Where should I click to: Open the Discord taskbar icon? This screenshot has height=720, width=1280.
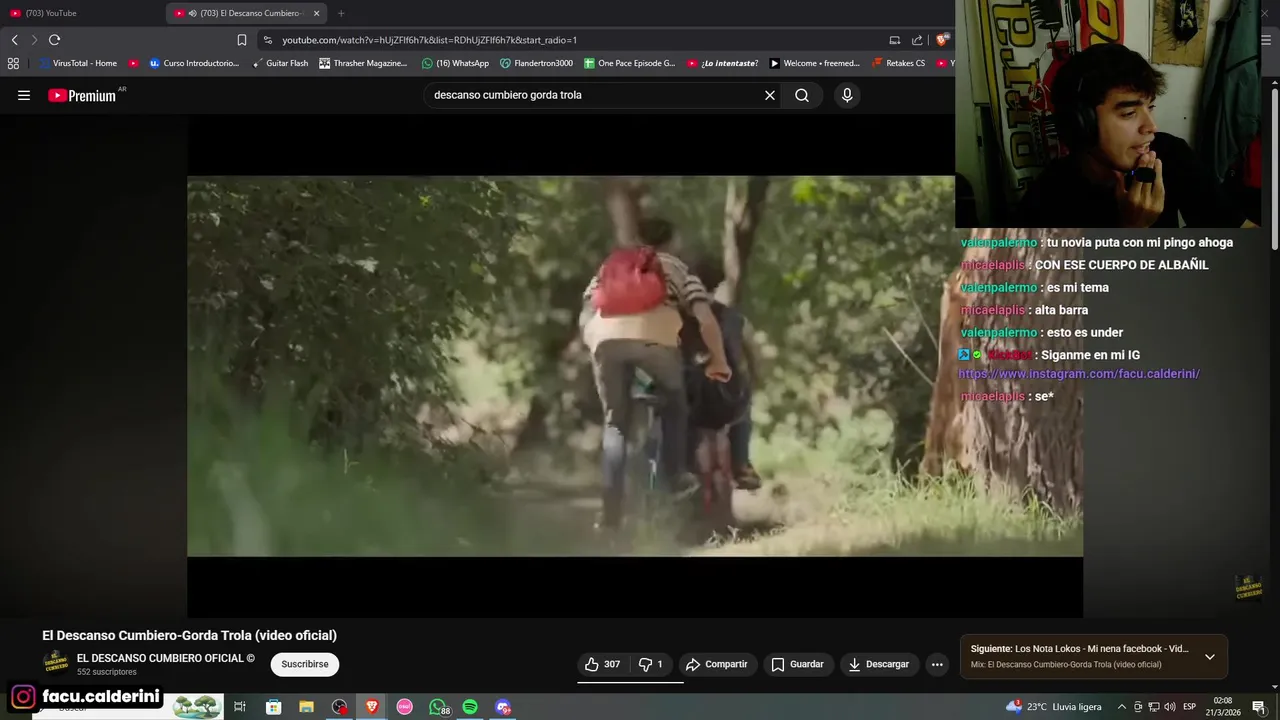pyautogui.click(x=503, y=707)
